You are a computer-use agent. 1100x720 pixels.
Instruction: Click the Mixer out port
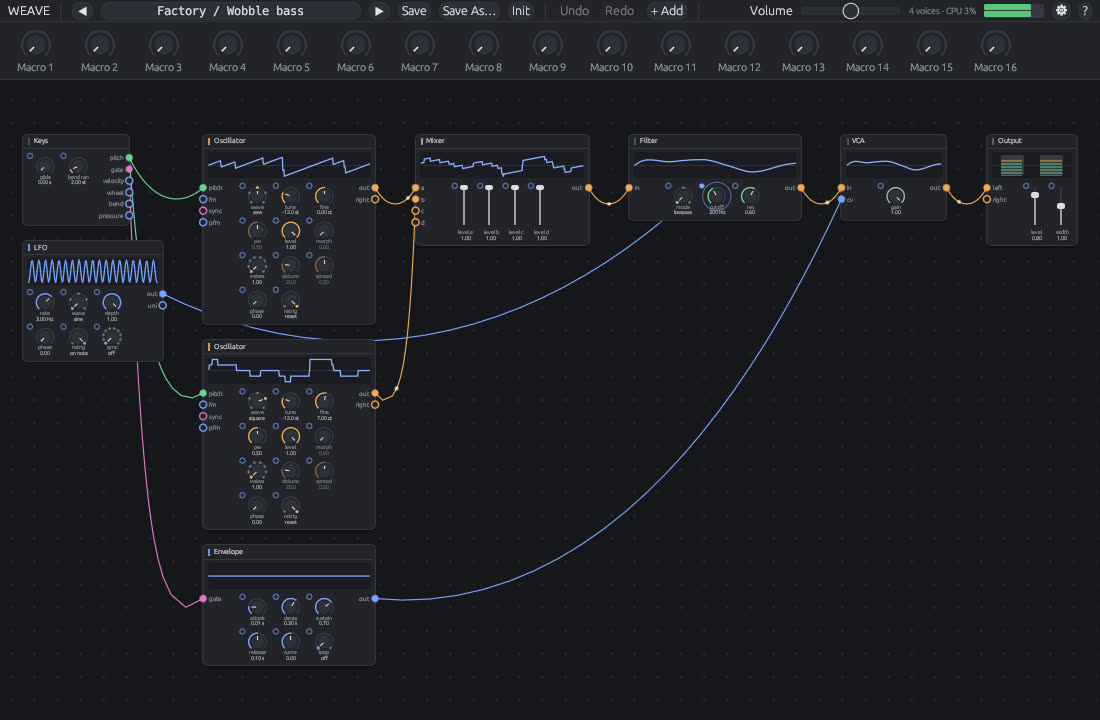point(589,187)
